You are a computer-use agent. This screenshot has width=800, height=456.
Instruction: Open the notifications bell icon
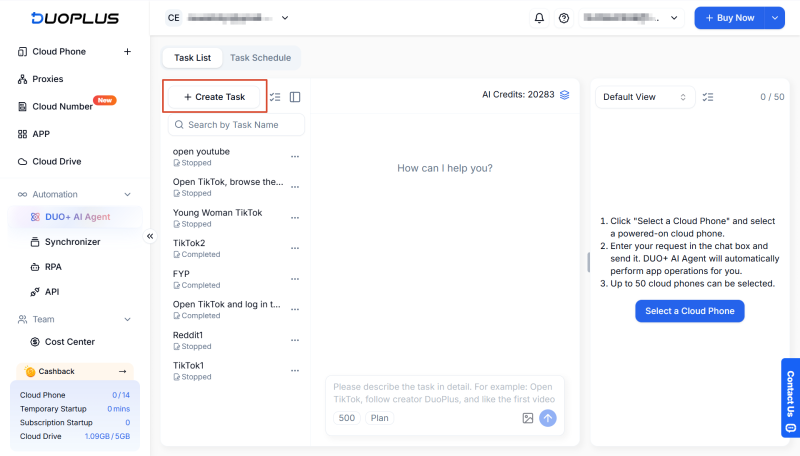[x=539, y=18]
